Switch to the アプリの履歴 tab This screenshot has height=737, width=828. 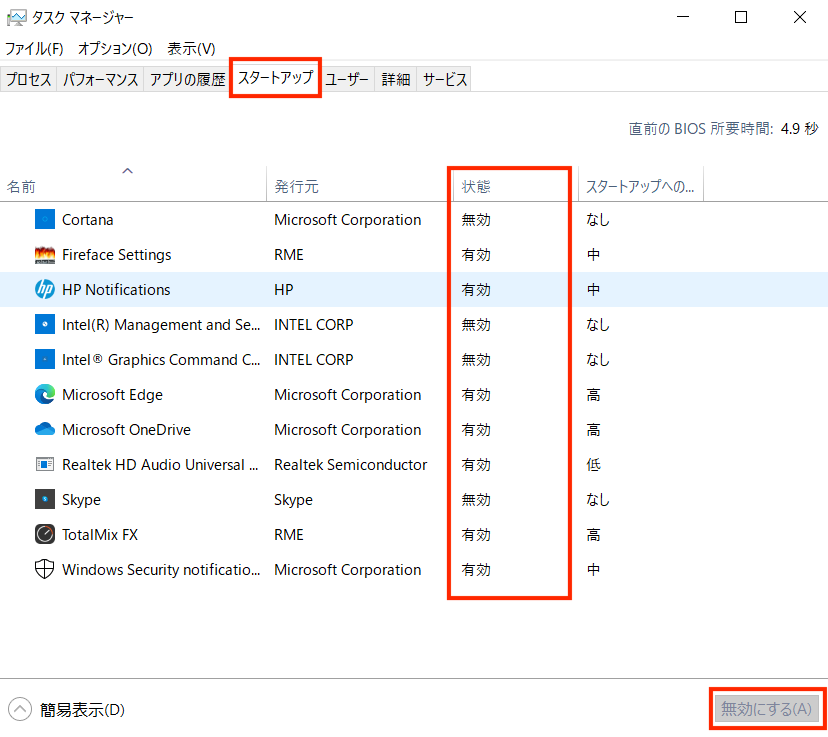coord(188,80)
